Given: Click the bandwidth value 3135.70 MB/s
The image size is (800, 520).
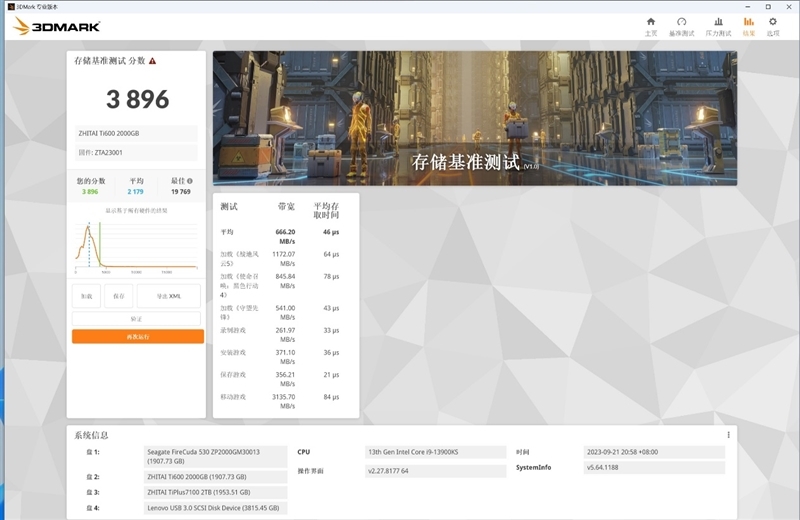Looking at the screenshot, I should coord(284,401).
